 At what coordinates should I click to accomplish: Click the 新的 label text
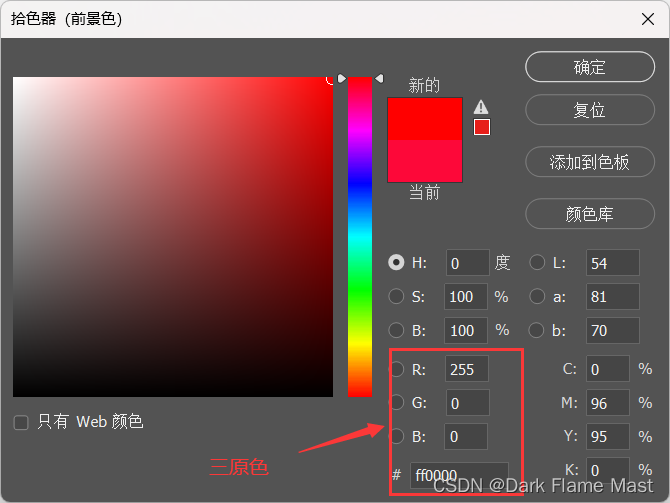[424, 85]
